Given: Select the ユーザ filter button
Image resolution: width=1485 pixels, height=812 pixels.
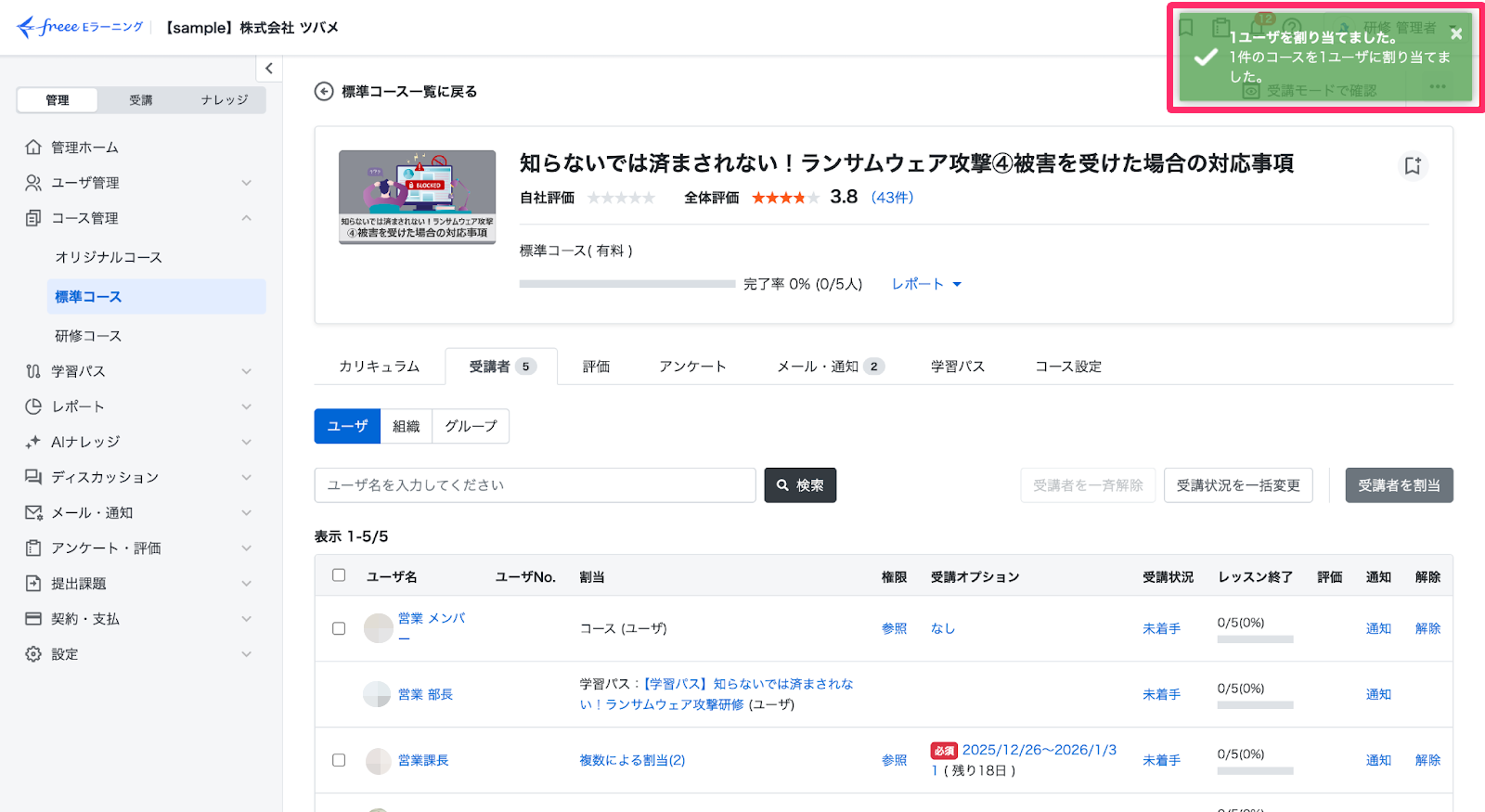Looking at the screenshot, I should click(347, 426).
